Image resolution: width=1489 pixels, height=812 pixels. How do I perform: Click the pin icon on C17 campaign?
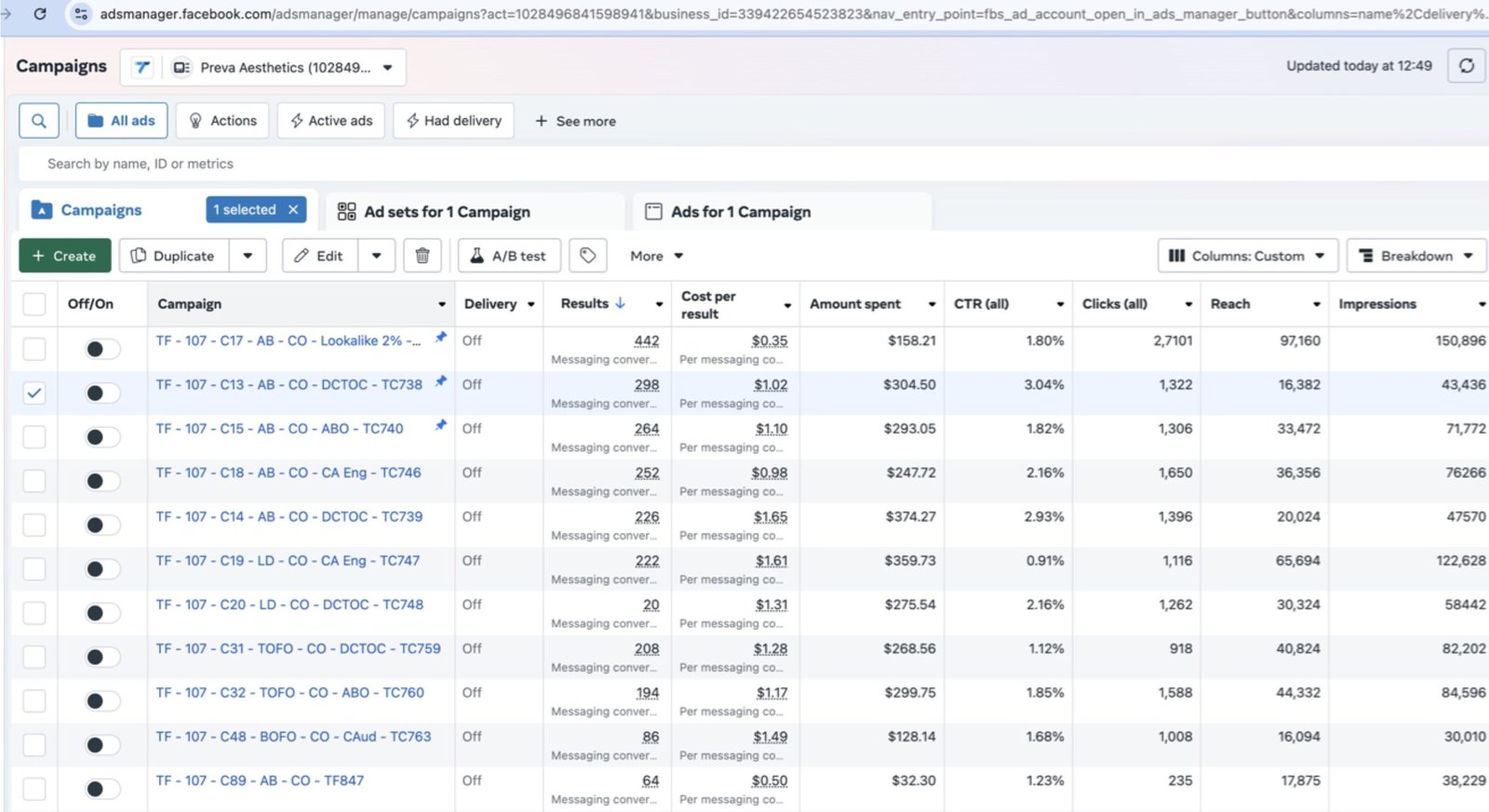441,338
